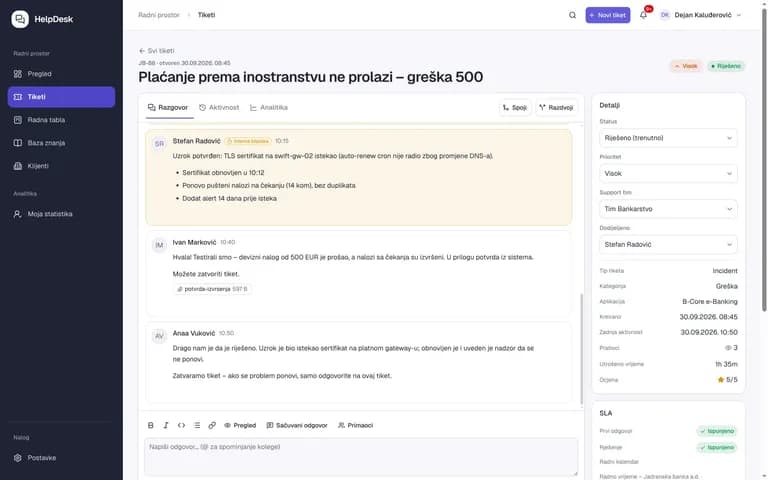Toggle Pregled preview in editor toolbar
Image resolution: width=768 pixels, height=480 pixels.
240,425
